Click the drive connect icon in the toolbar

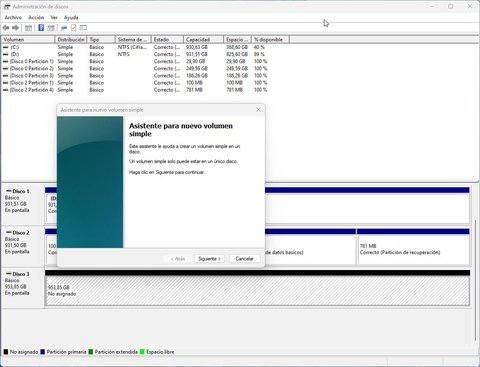64,28
